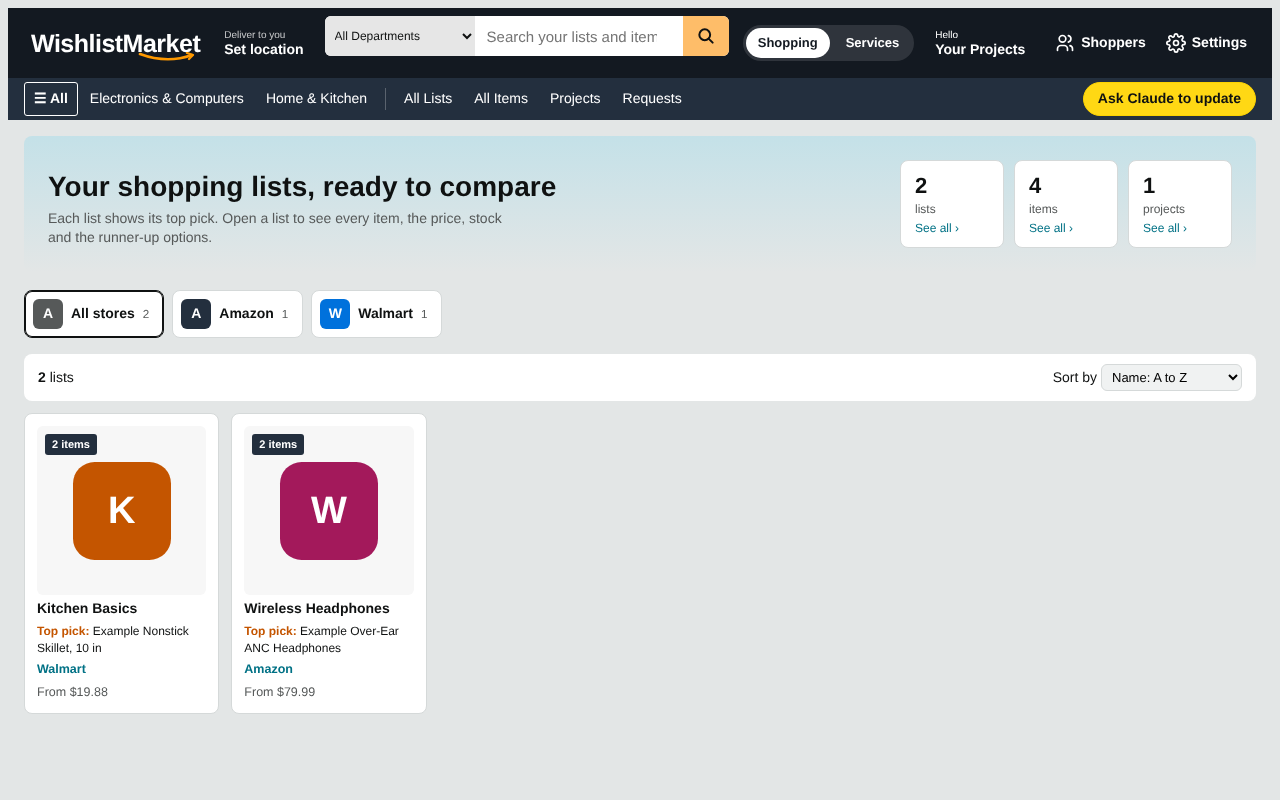Click the From $19.88 price

coord(72,692)
